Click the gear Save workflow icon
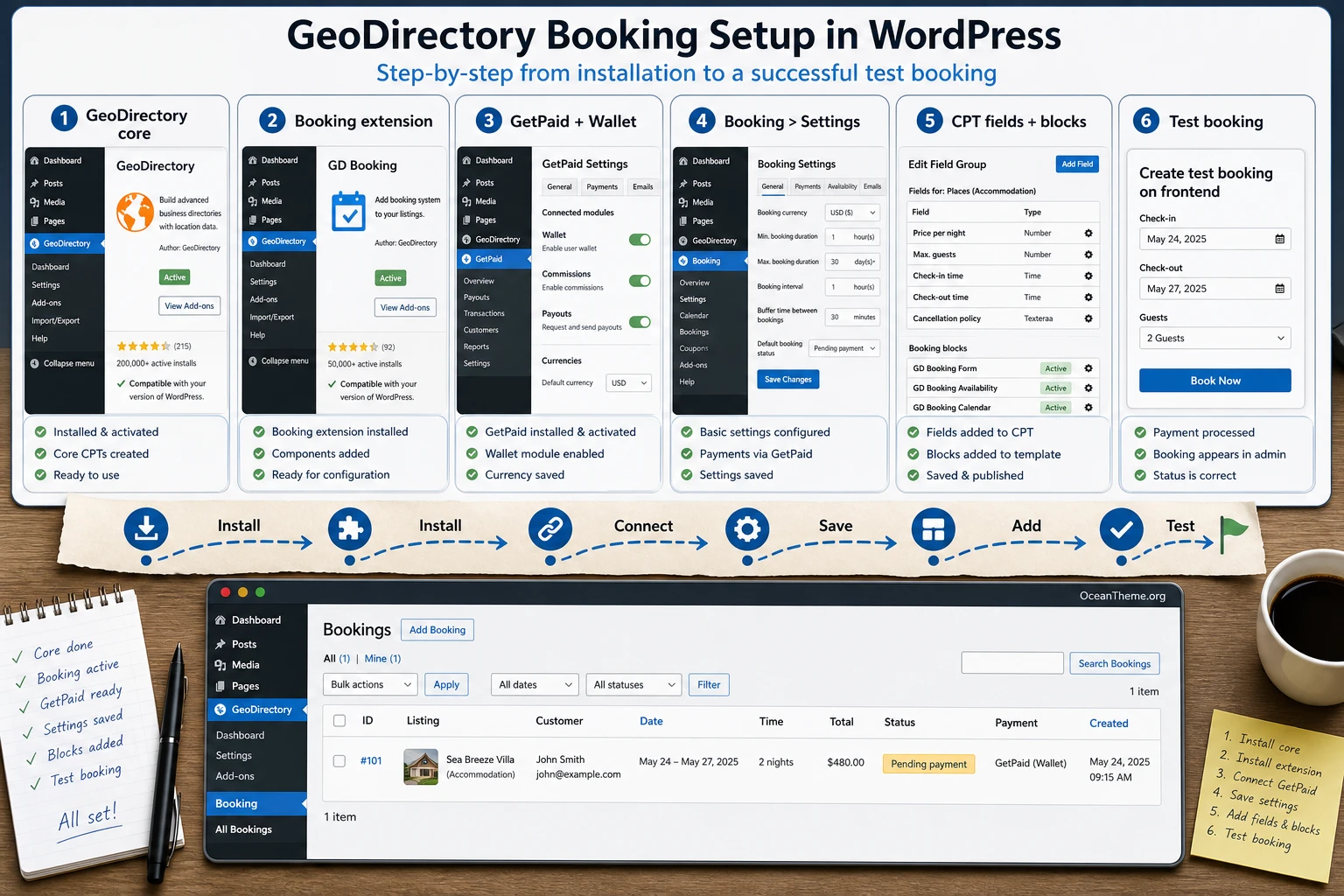This screenshot has width=1344, height=896. pos(747,529)
